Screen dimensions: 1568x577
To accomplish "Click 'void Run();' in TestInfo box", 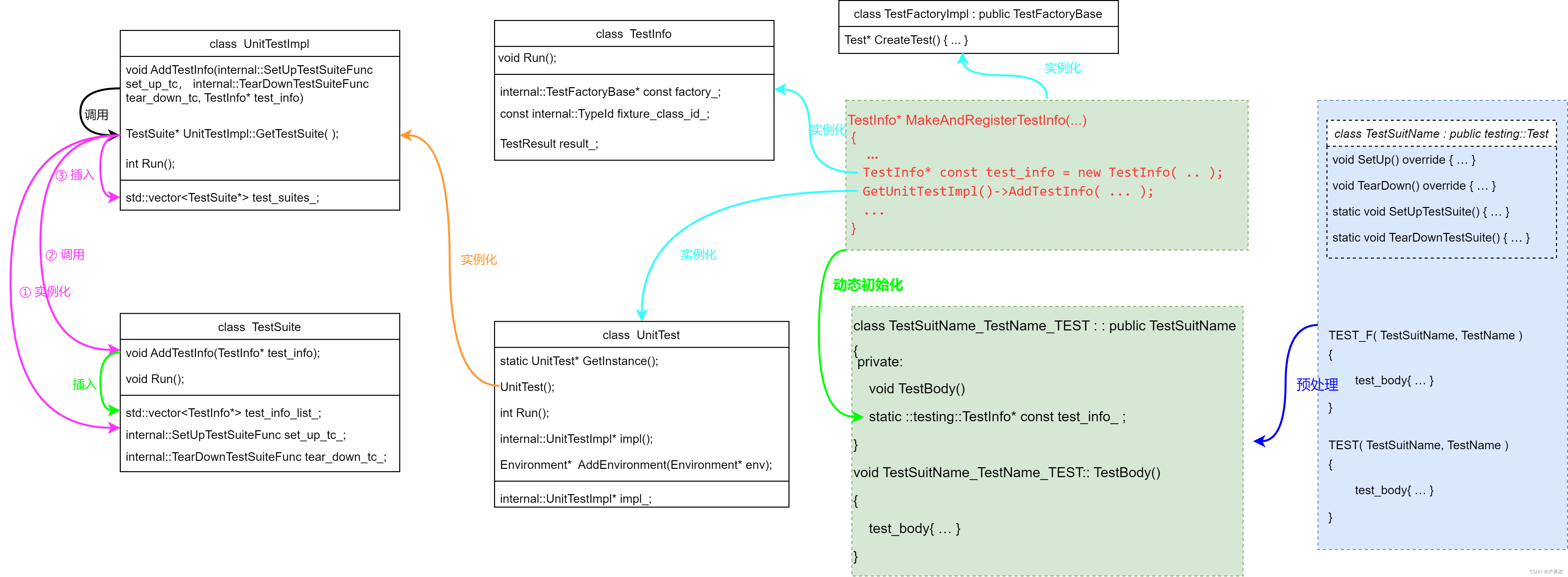I will tap(527, 58).
